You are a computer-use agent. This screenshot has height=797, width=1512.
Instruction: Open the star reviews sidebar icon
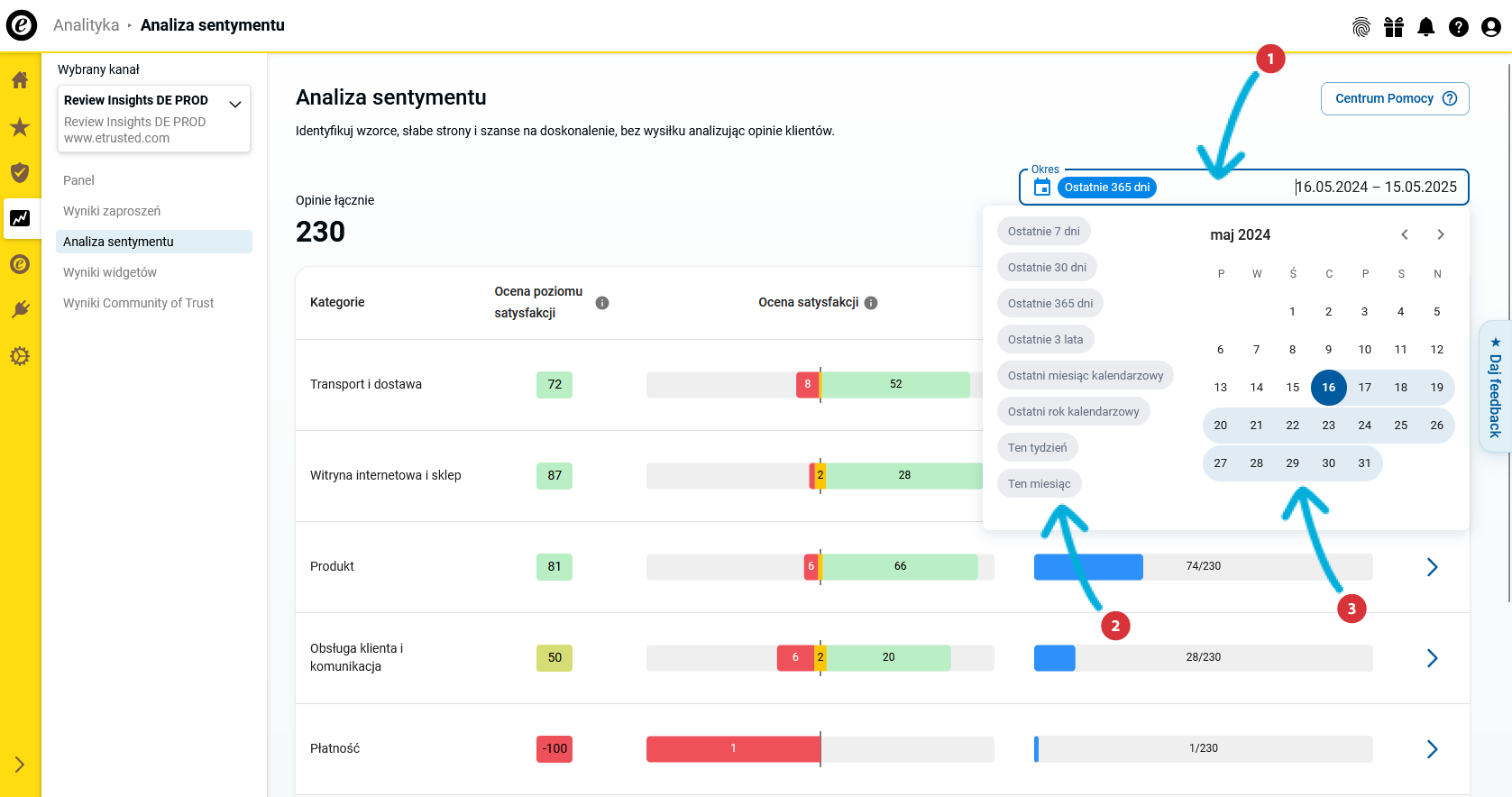click(x=20, y=127)
